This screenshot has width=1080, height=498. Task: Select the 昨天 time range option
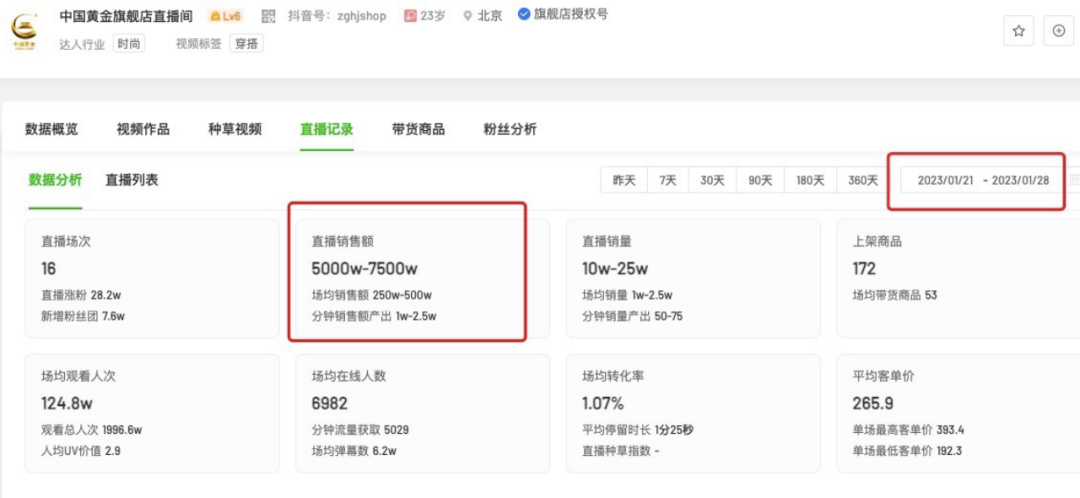(x=624, y=180)
